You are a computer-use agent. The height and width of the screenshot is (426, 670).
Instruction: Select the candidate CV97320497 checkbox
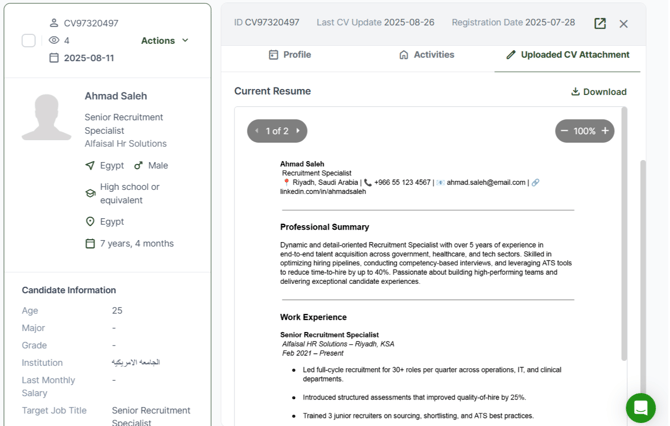(28, 41)
